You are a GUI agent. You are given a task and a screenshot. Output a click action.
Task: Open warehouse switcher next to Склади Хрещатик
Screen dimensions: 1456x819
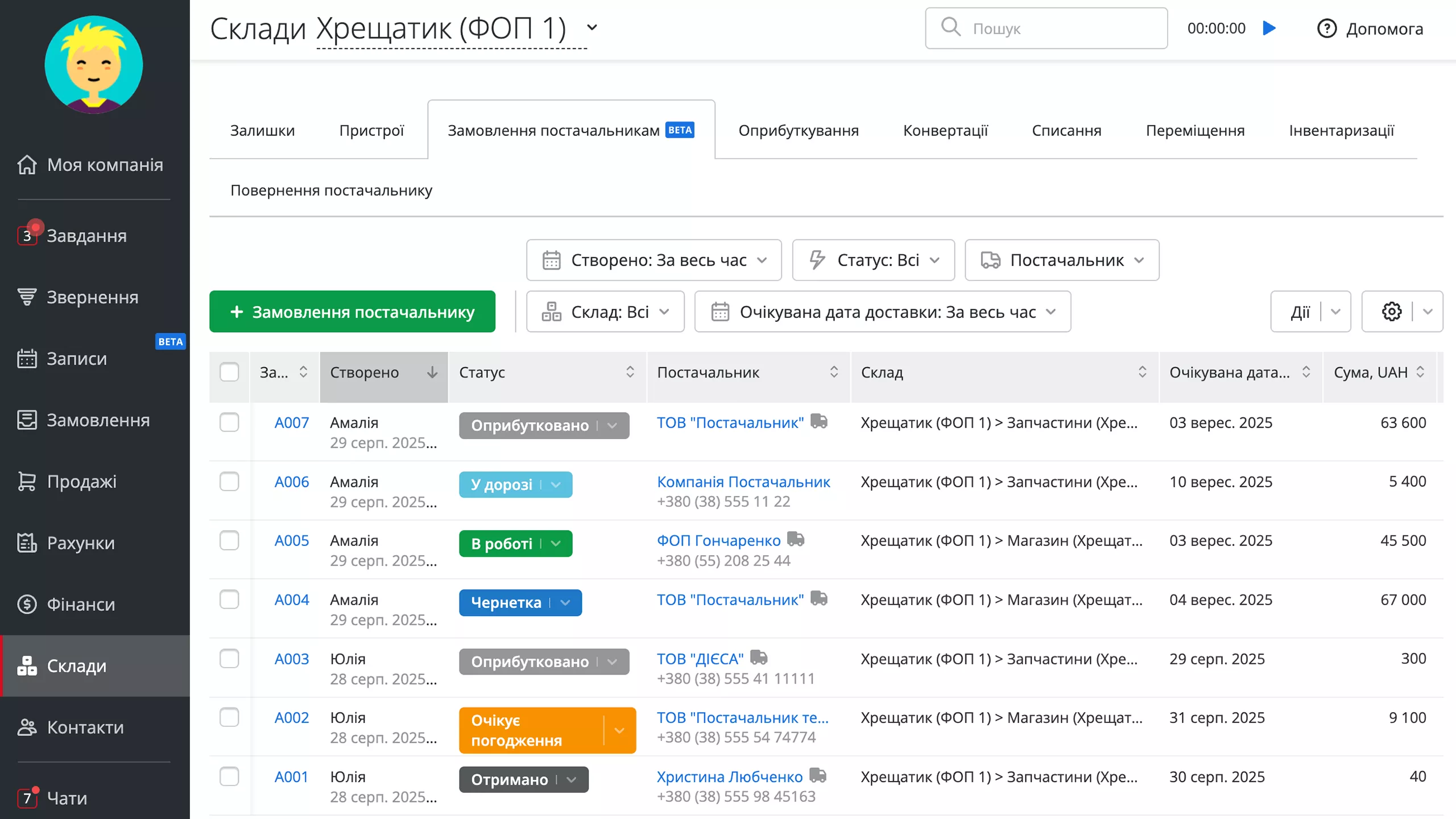coord(591,27)
